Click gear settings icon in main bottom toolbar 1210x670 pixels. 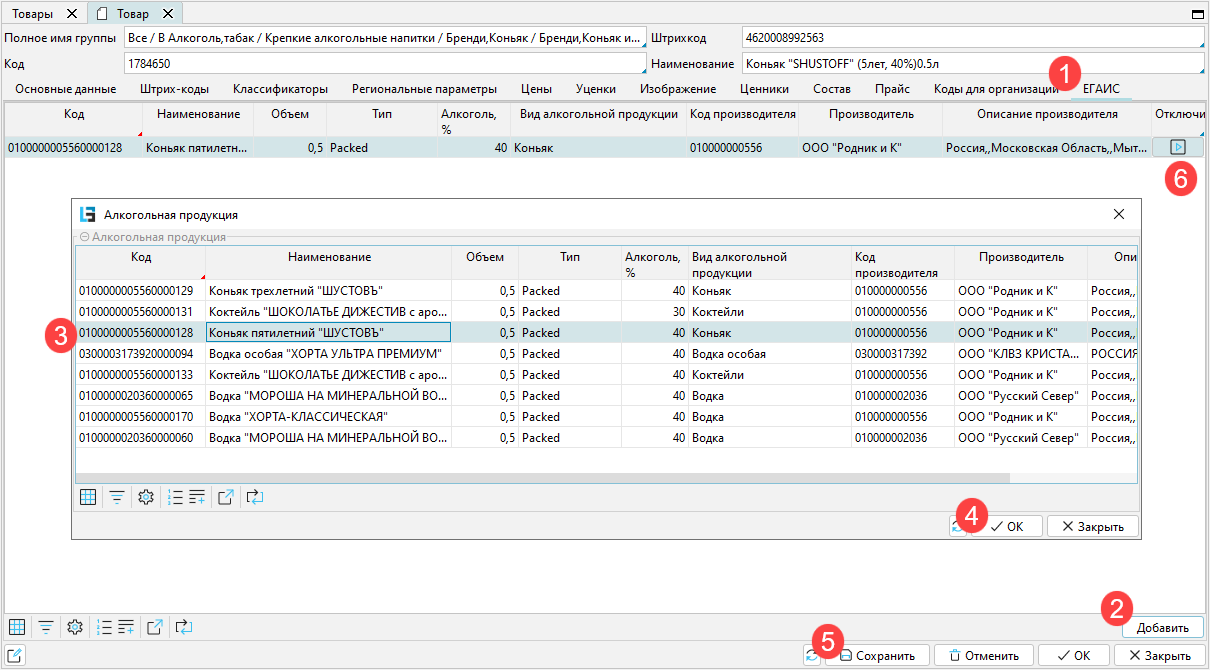(x=74, y=627)
